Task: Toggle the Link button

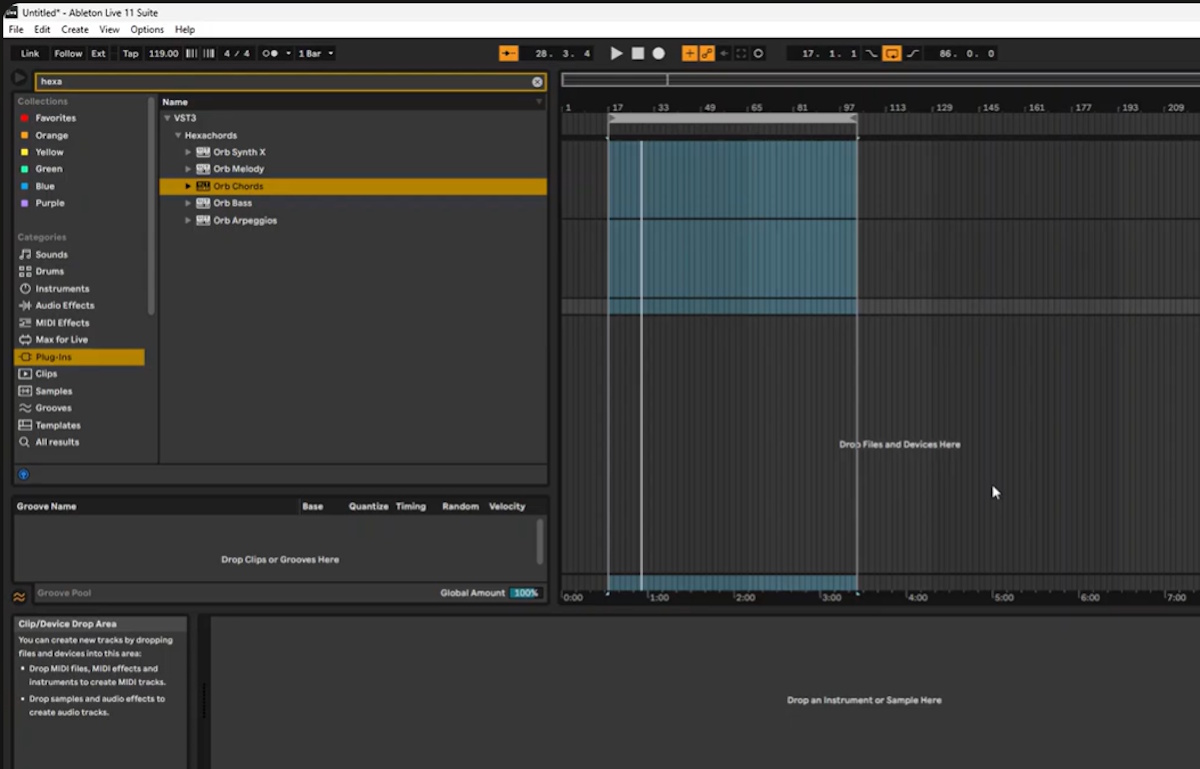Action: (x=30, y=53)
